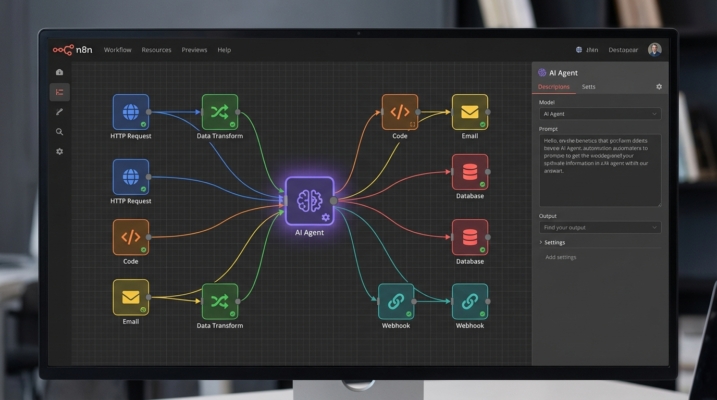Open the Output dropdown 'Find your output'
Viewport: 717px width, 400px height.
coord(599,227)
